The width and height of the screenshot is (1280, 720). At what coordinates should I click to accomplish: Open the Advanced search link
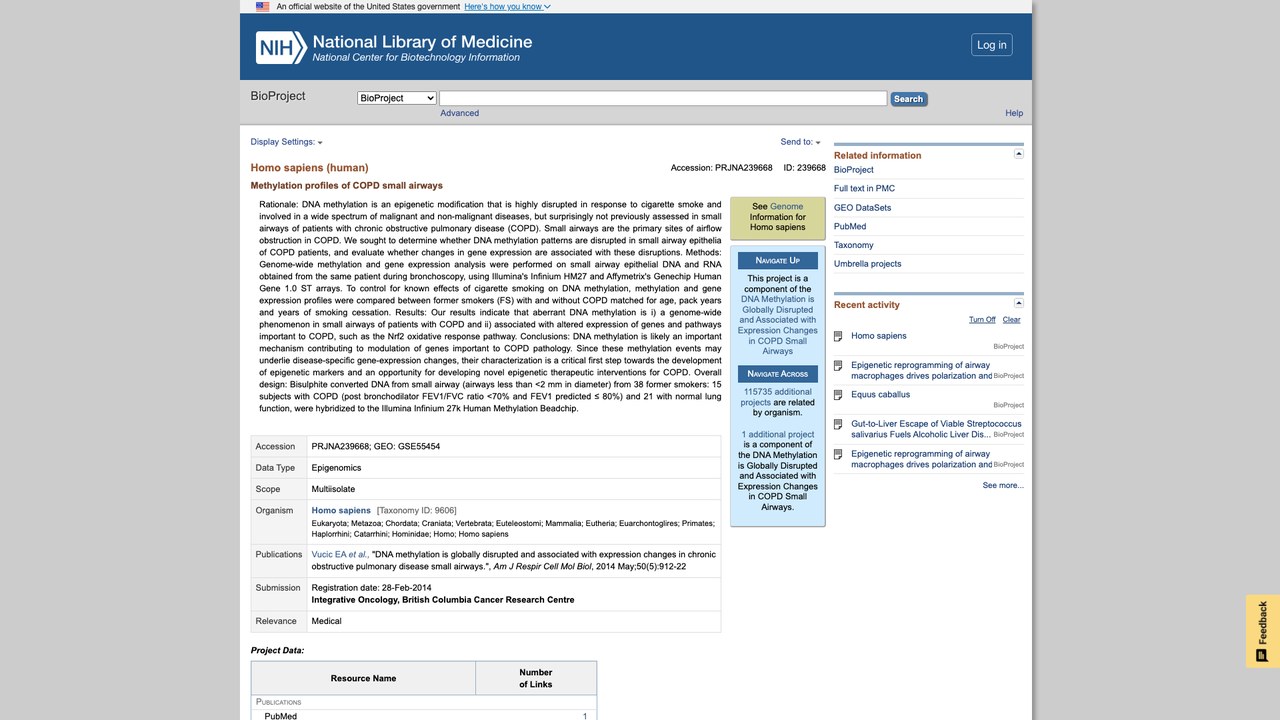click(x=460, y=113)
